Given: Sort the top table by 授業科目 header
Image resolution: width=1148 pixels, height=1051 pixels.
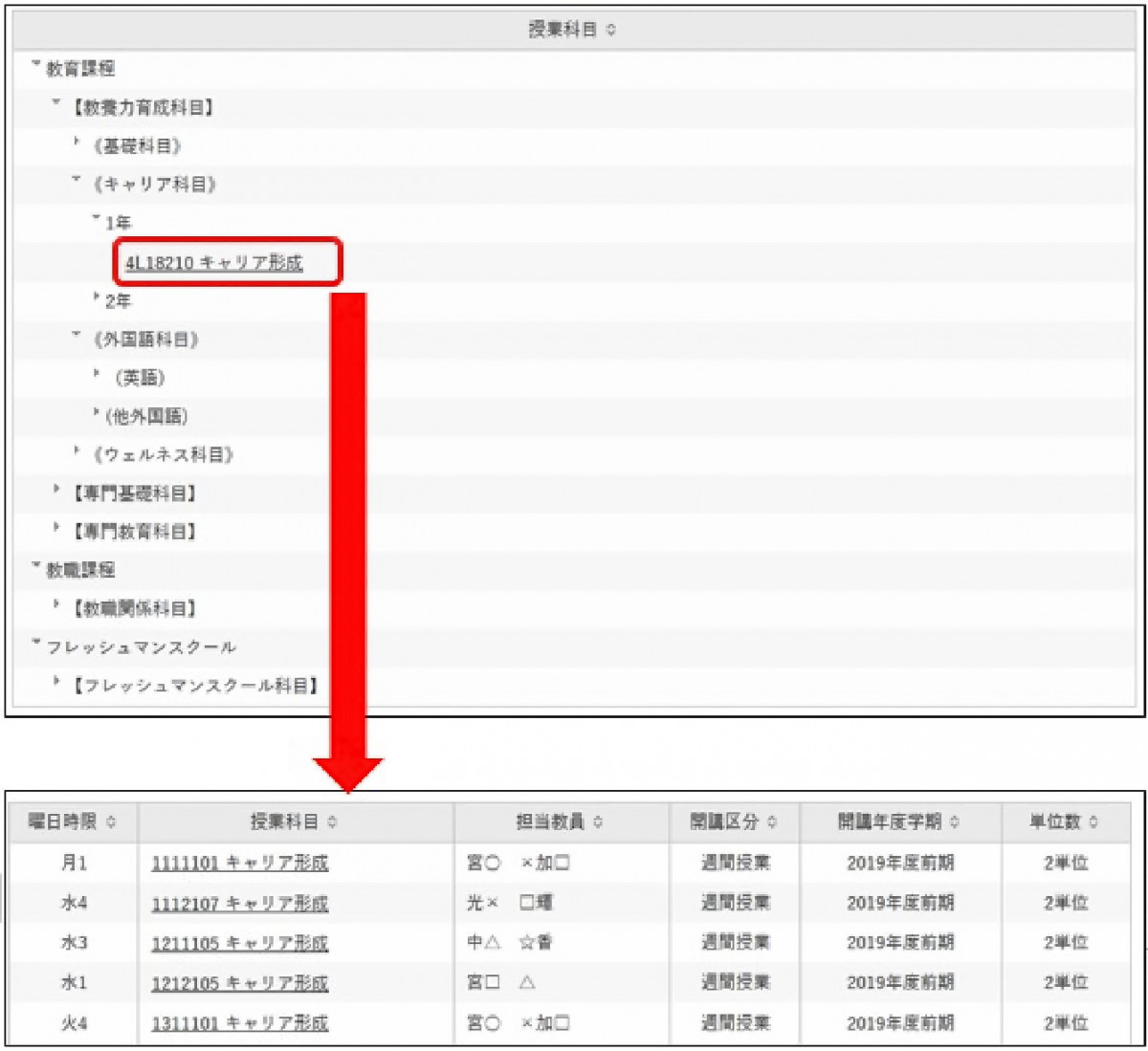Looking at the screenshot, I should (x=573, y=30).
